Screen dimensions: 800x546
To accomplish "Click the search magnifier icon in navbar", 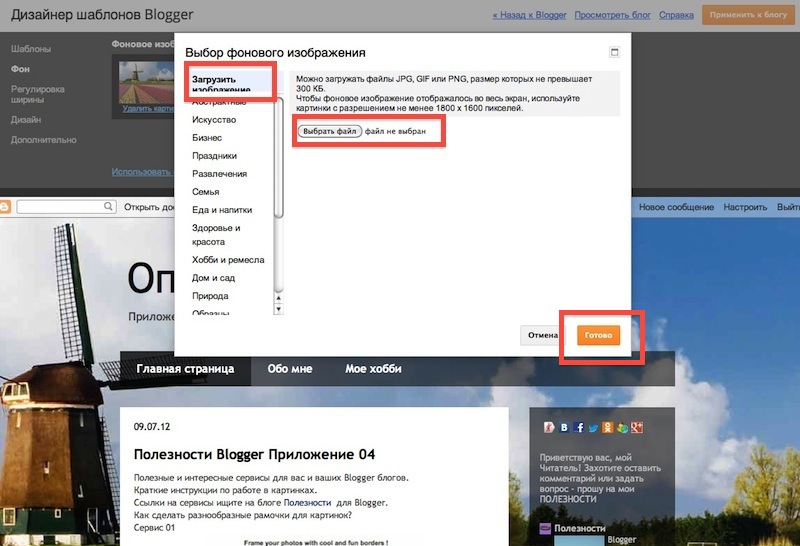I will (108, 206).
